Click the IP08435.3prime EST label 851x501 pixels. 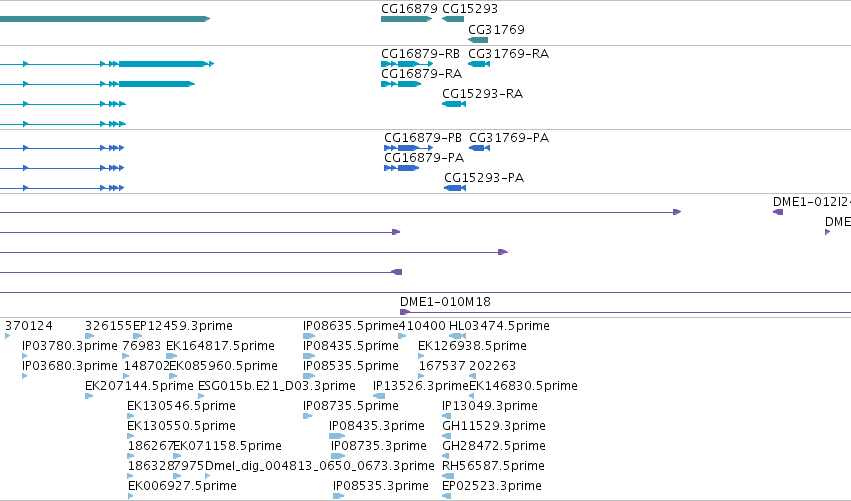pos(377,426)
